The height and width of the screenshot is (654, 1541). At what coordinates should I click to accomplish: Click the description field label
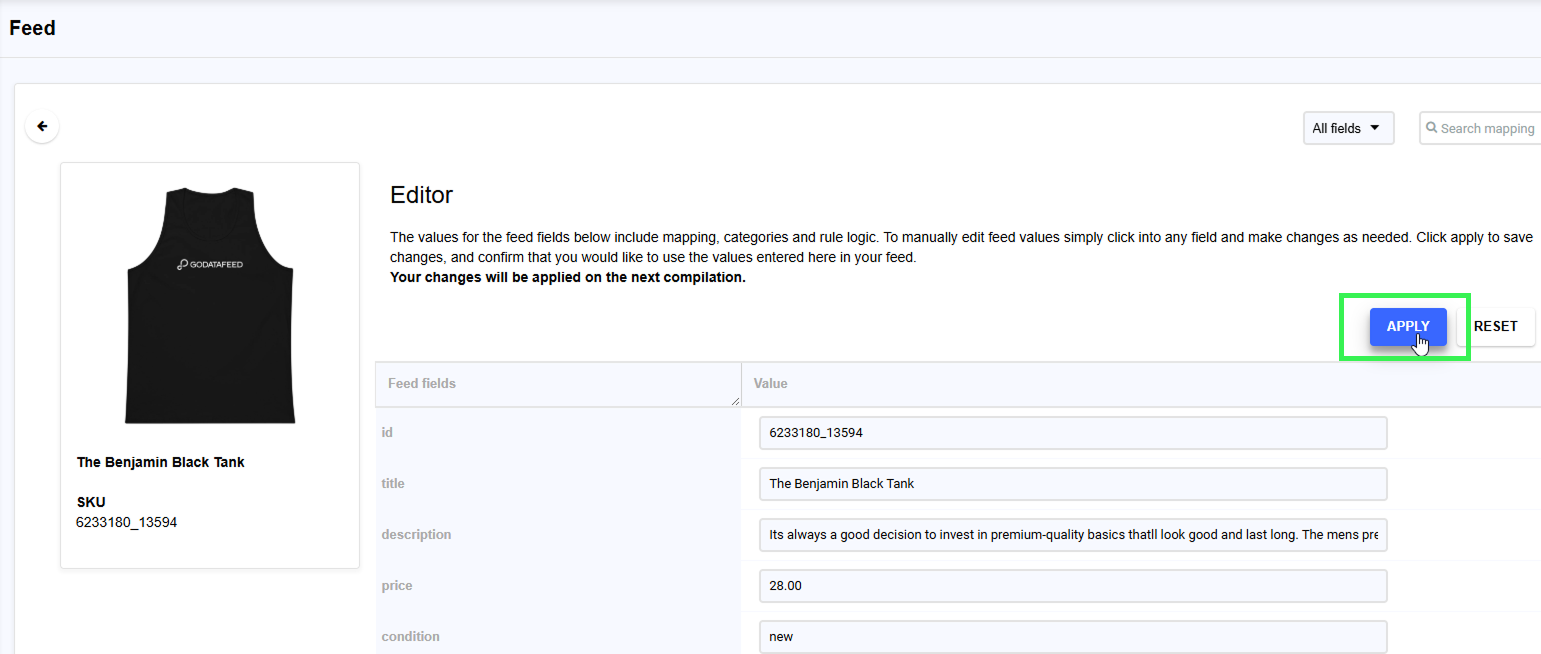[416, 535]
